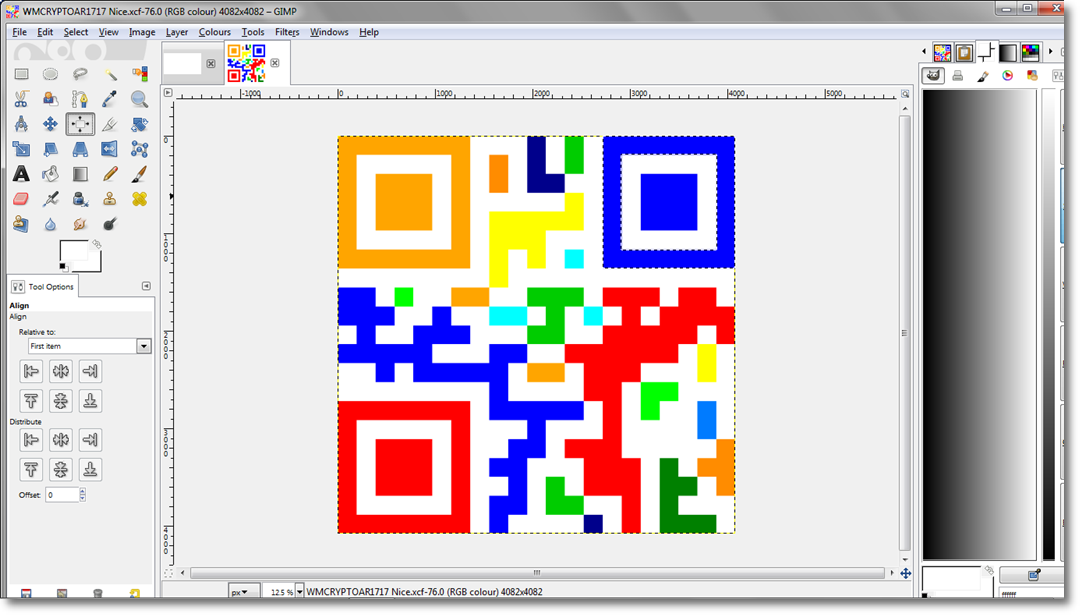Screen dimensions: 1080x615
Task: Choose the Free Select lasso tool
Action: [x=80, y=74]
